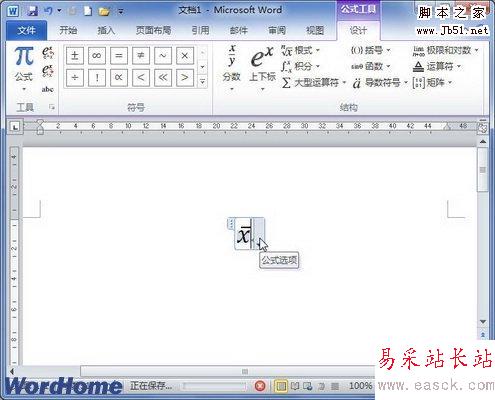Insert the tilde ~ symbol
Image resolution: width=495 pixels, height=400 pixels.
(x=163, y=56)
